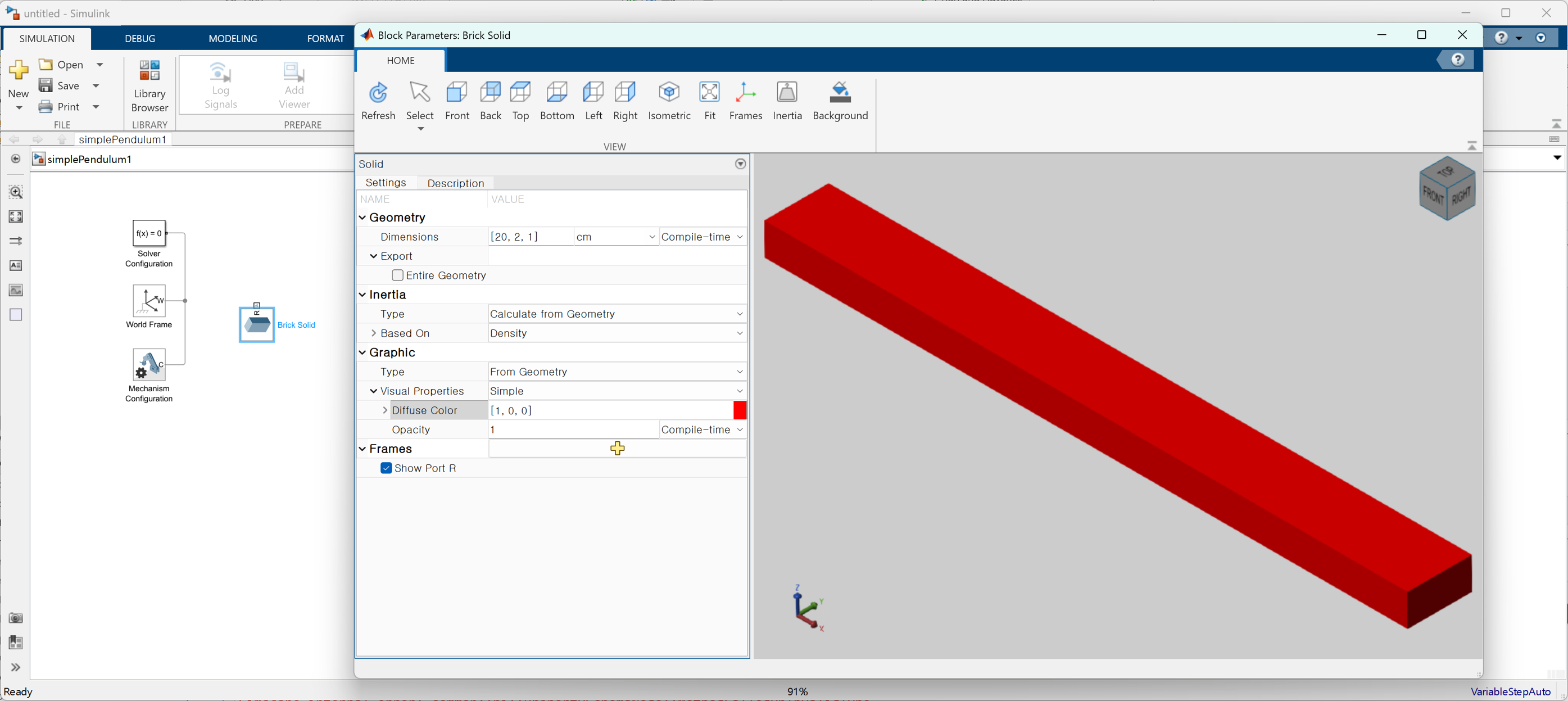Image resolution: width=1568 pixels, height=701 pixels.
Task: Click the Refresh view icon
Action: pyautogui.click(x=378, y=93)
